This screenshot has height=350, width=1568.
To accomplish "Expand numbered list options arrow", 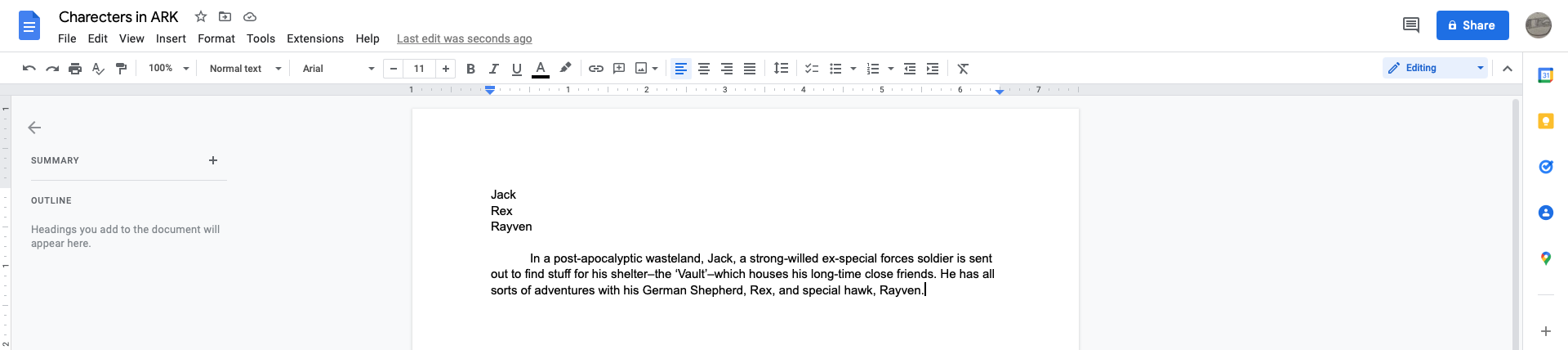I will (x=891, y=69).
